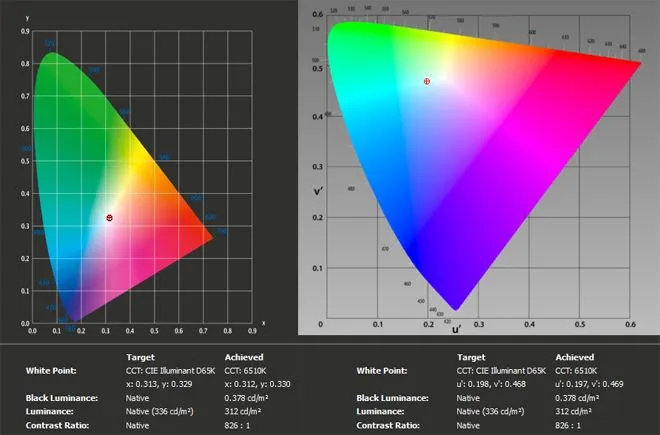Click the blue bottom tip of u'v' diagram

tap(456, 307)
